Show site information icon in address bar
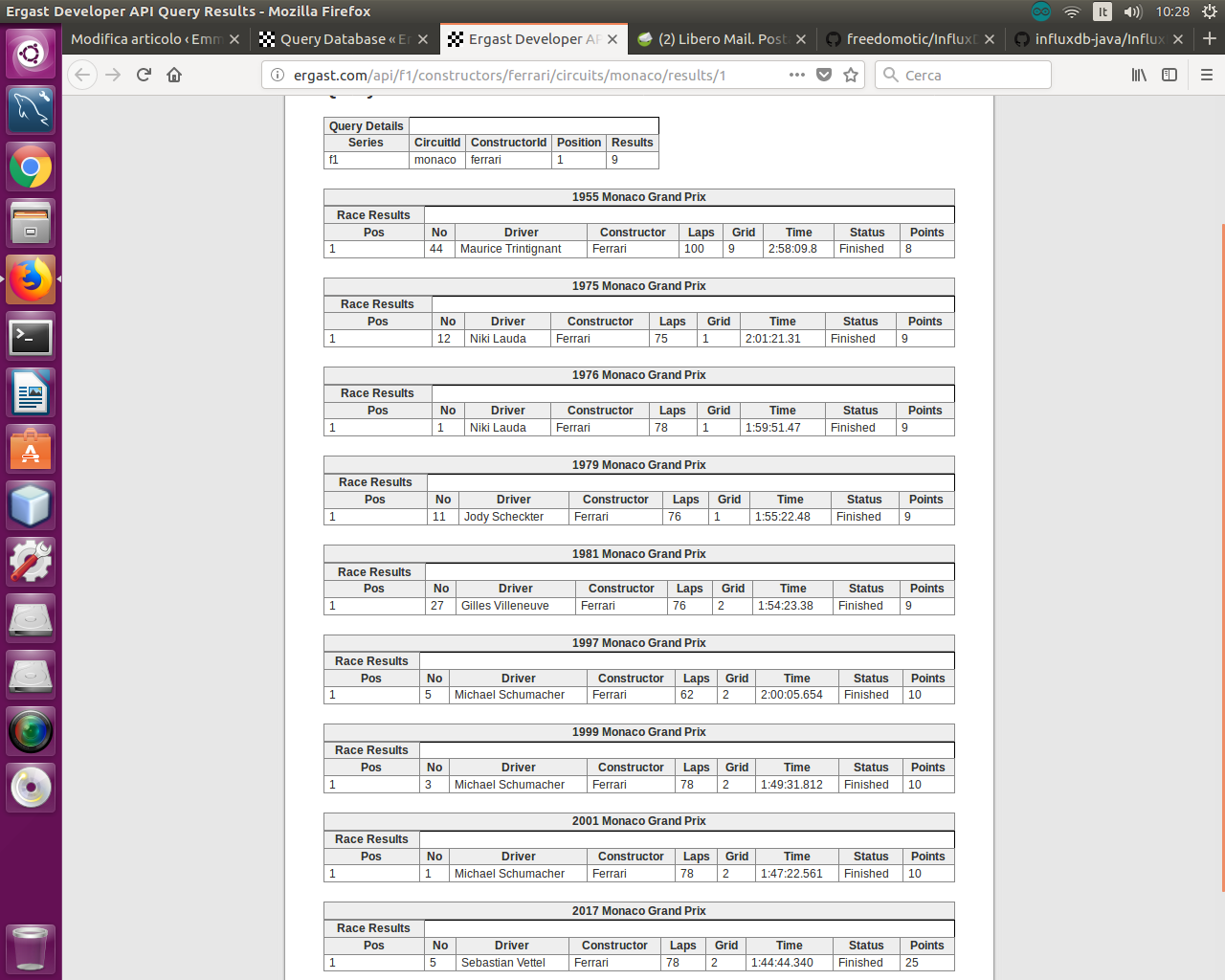The image size is (1225, 980). point(278,75)
